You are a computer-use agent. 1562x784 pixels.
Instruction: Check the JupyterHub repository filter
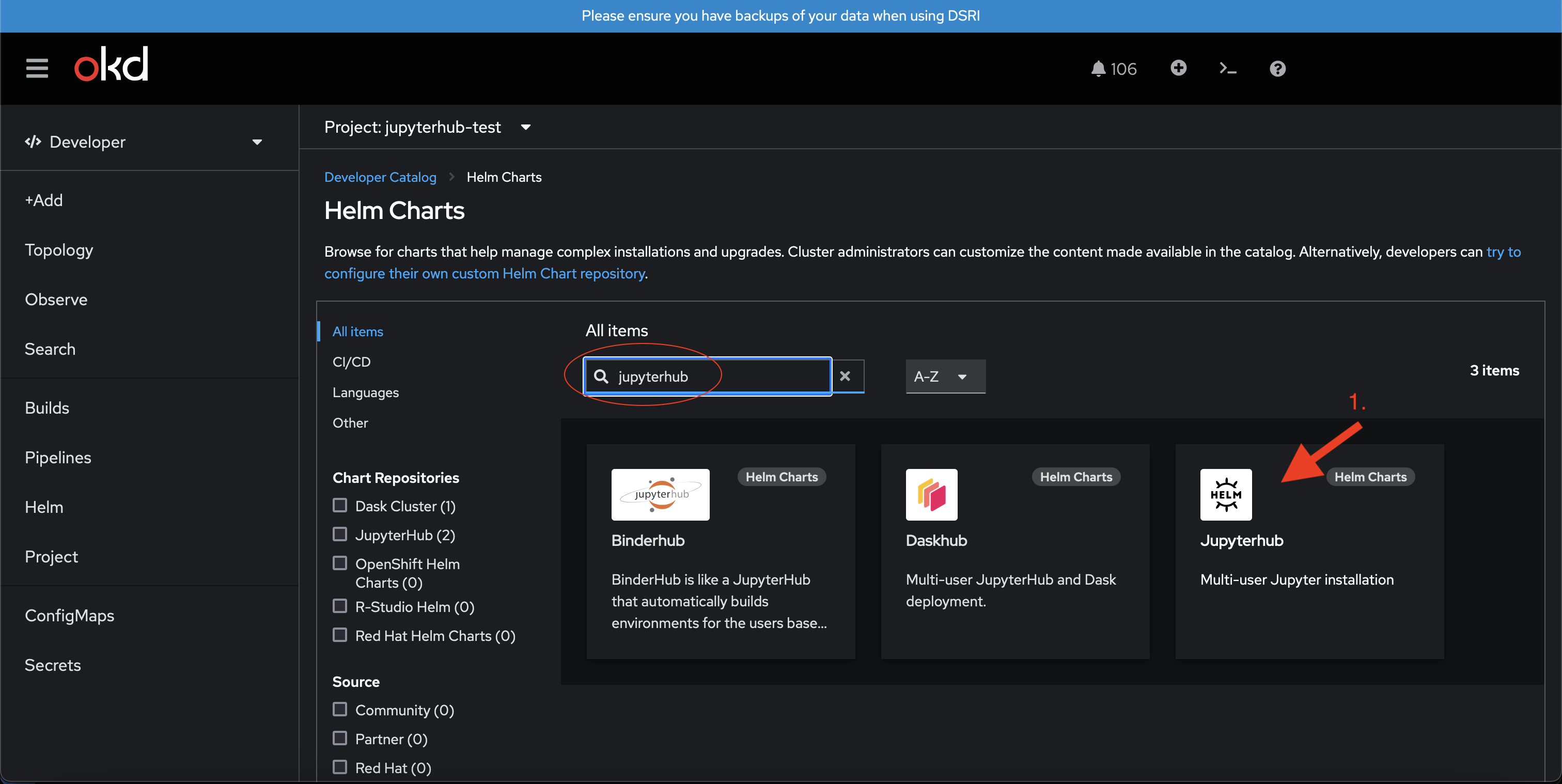click(x=340, y=534)
